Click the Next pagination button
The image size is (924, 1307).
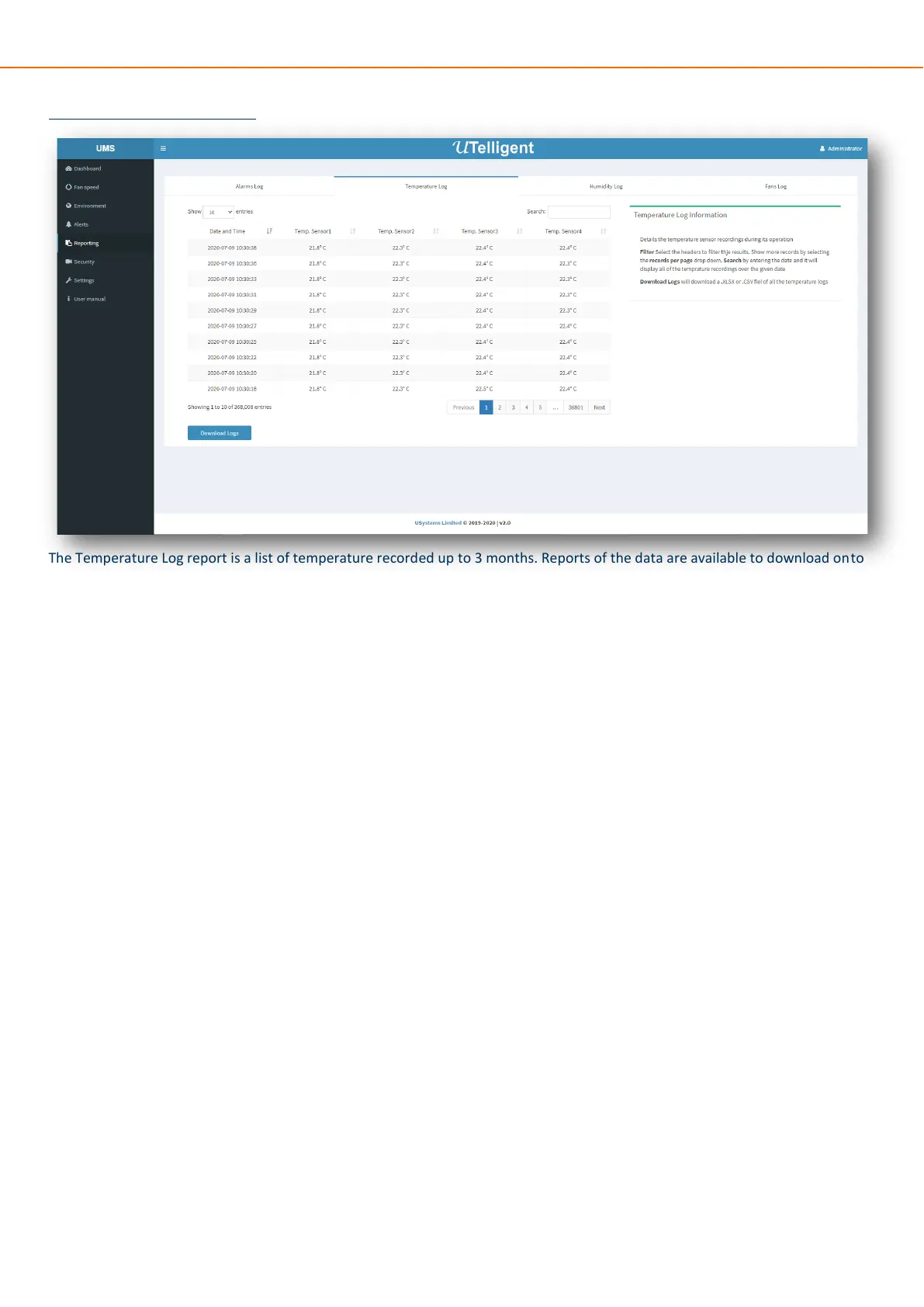coord(599,407)
